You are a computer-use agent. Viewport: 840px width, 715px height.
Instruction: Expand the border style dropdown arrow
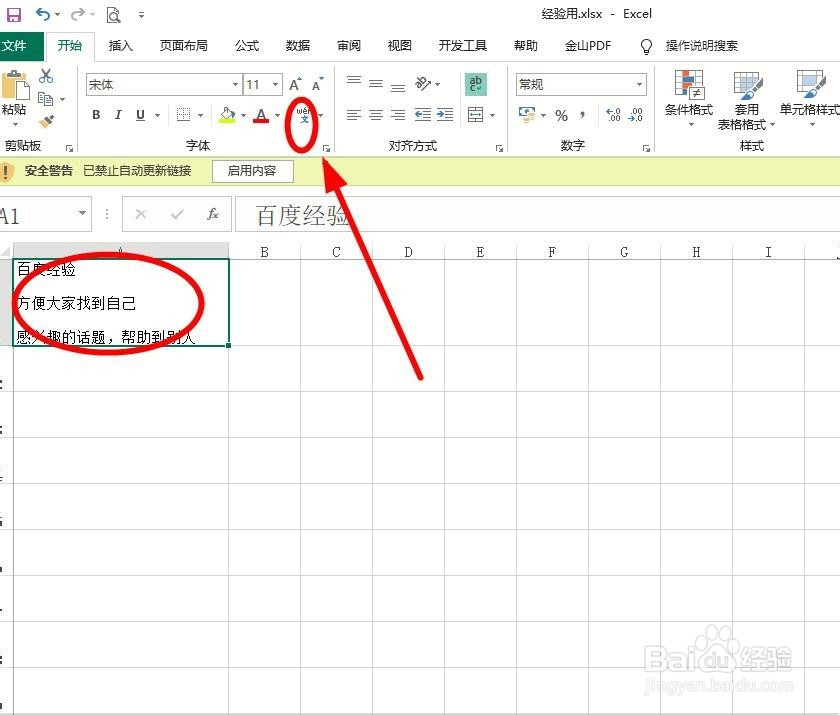point(200,114)
